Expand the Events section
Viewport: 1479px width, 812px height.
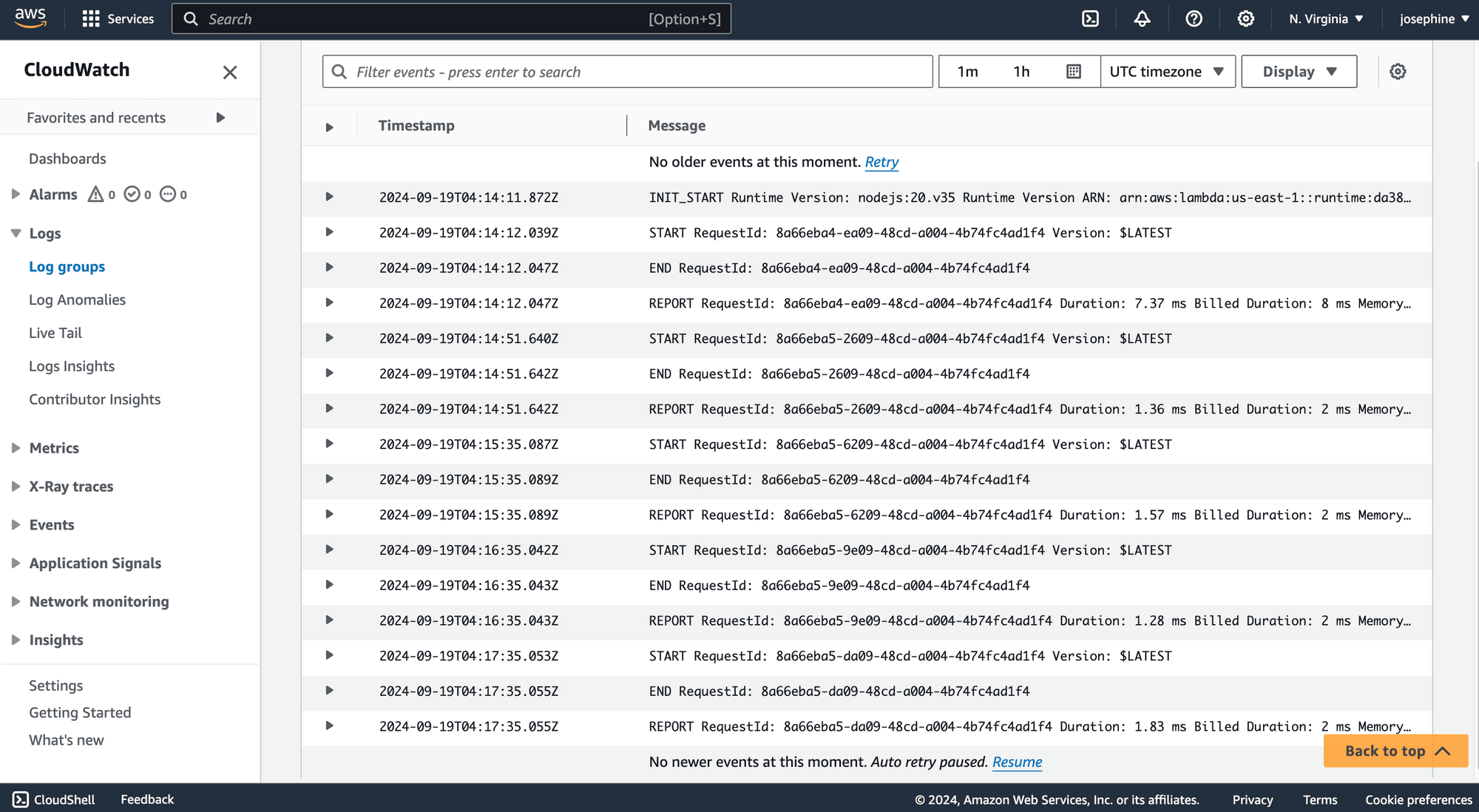click(x=16, y=524)
